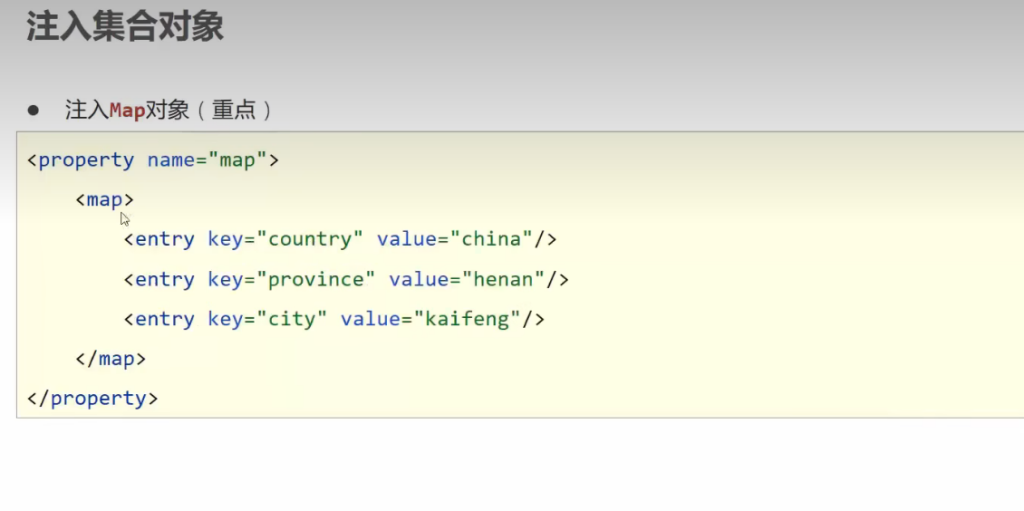Click the opening property tag name
Image resolution: width=1024 pixels, height=511 pixels.
pyautogui.click(x=85, y=160)
